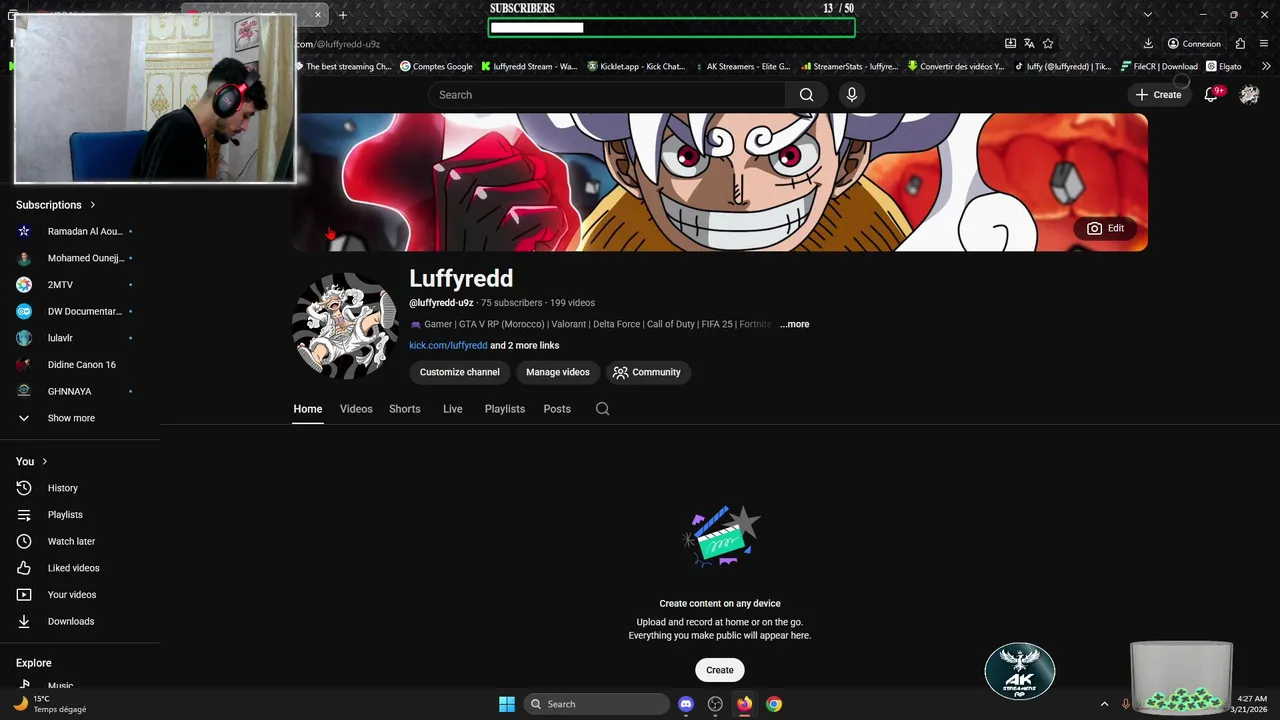Open History in the sidebar
1280x720 pixels.
coord(80,488)
